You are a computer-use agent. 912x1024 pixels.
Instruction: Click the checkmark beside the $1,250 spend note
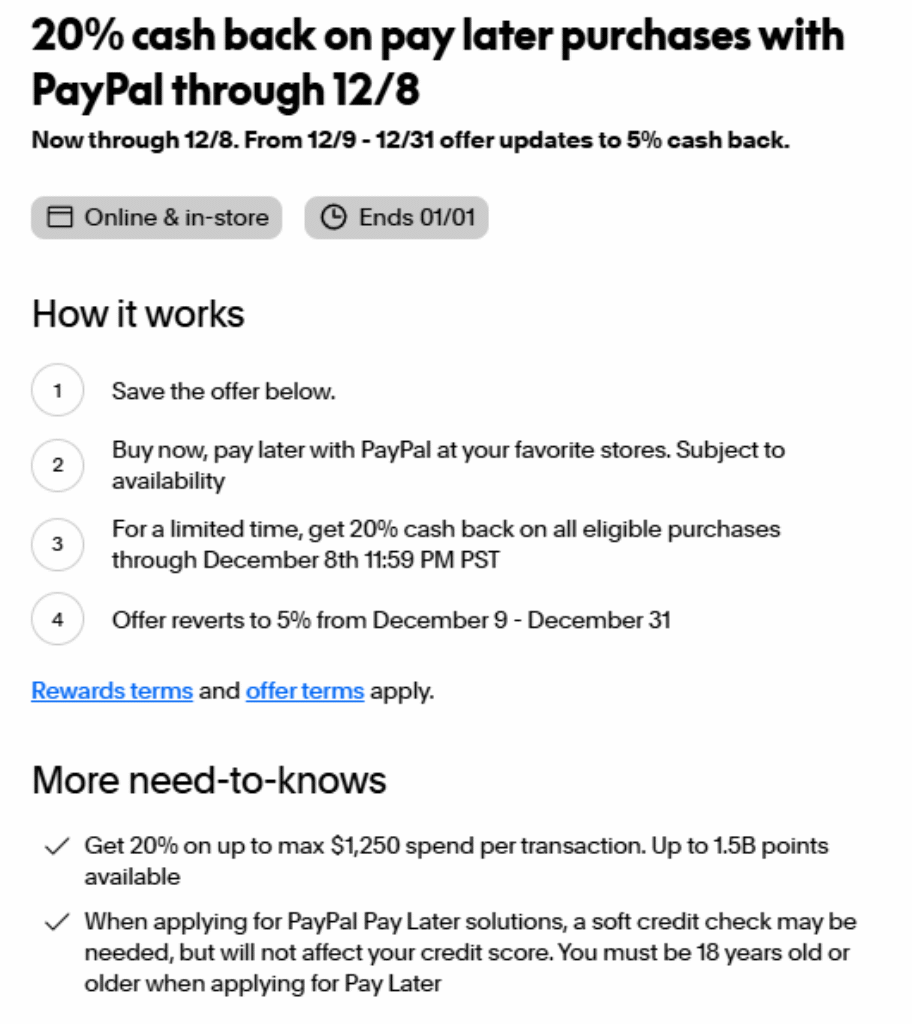click(x=57, y=847)
